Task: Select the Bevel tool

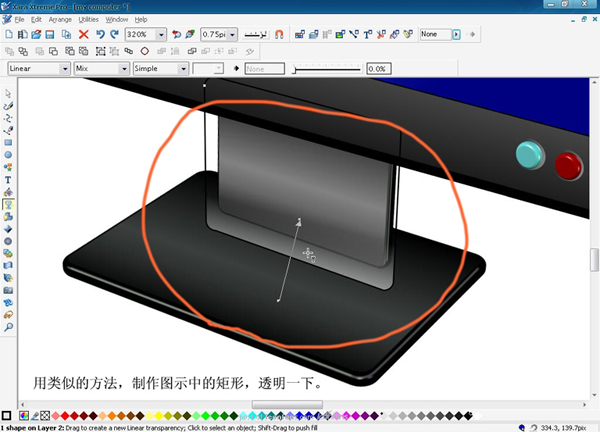Action: 8,229
